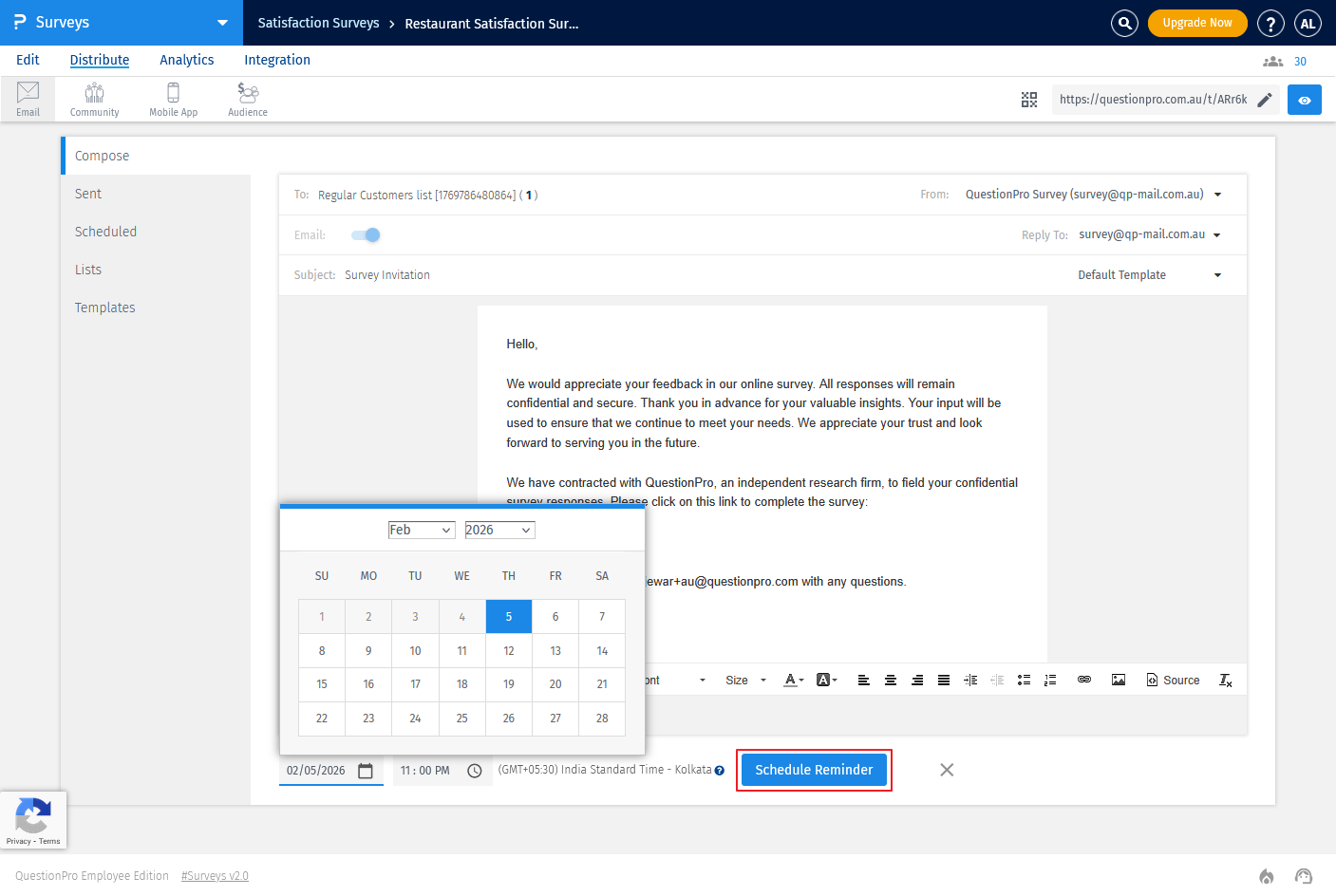Preview the survey using the blue eye icon
The height and width of the screenshot is (896, 1336).
point(1304,99)
